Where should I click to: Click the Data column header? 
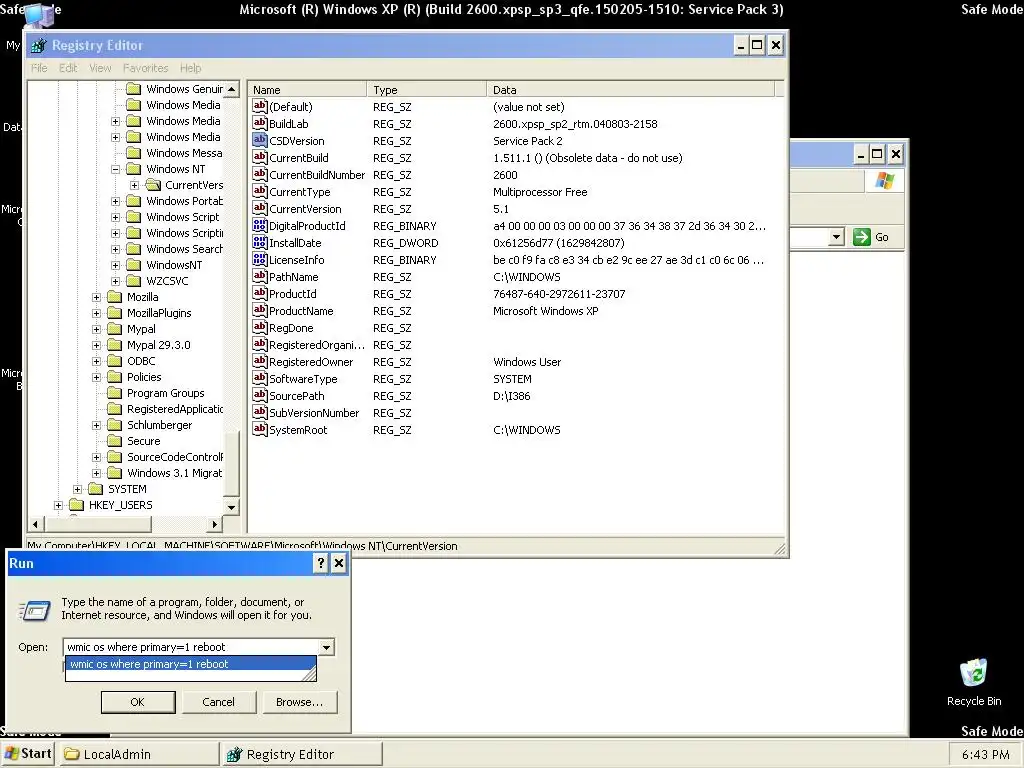(630, 89)
